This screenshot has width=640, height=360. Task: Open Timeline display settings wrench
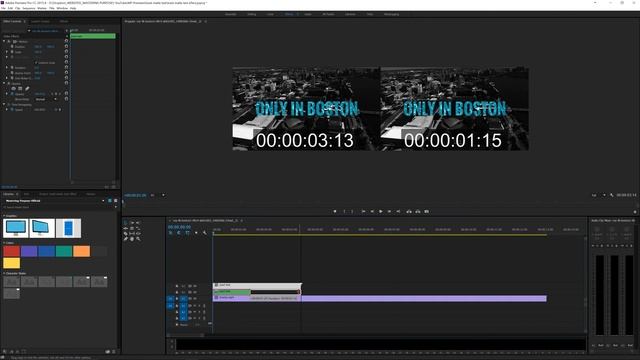(205, 233)
